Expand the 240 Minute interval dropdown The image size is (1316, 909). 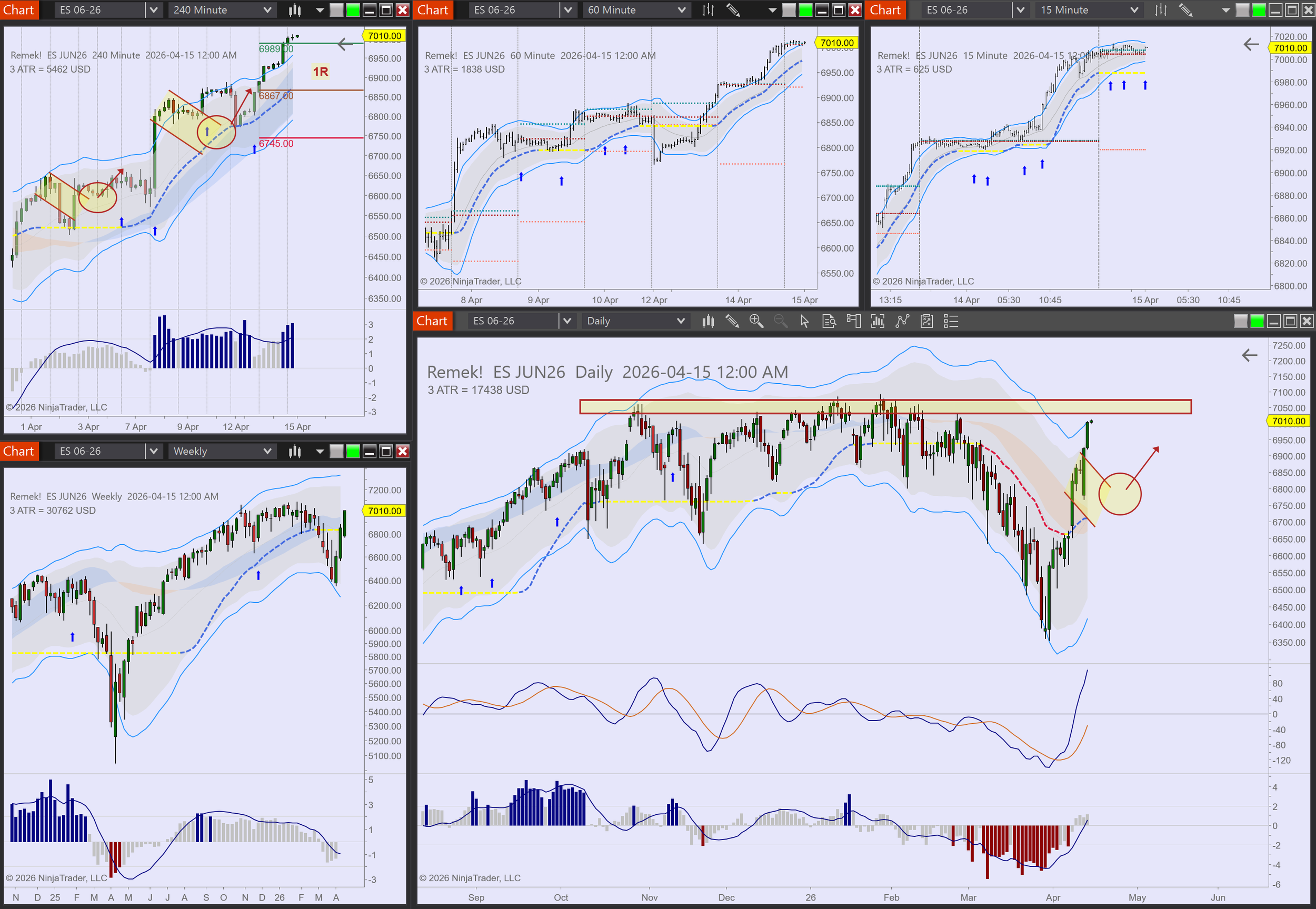267,9
